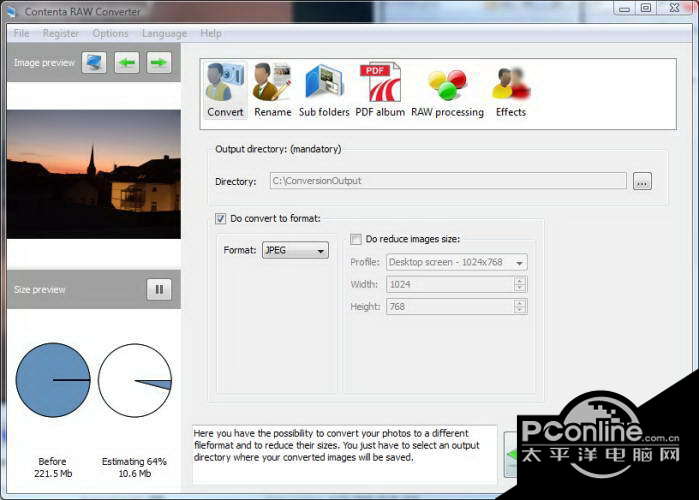The width and height of the screenshot is (699, 500).
Task: Click the Width 1024 spinner field
Action: point(457,284)
